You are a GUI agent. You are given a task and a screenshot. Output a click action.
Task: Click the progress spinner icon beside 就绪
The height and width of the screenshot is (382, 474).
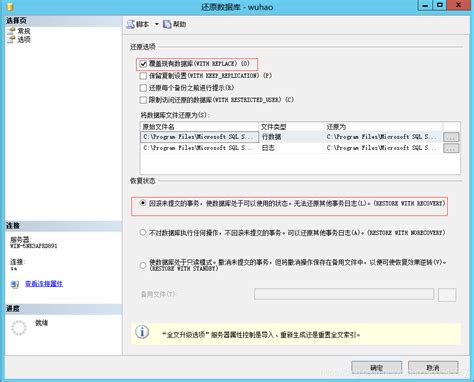[19, 328]
